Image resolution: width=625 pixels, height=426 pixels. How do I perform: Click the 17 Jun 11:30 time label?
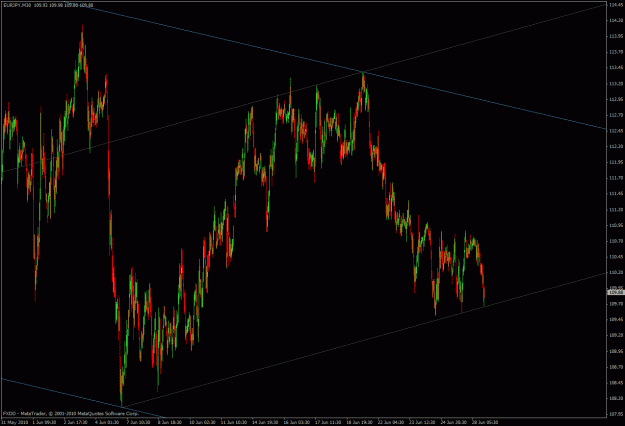pyautogui.click(x=328, y=422)
